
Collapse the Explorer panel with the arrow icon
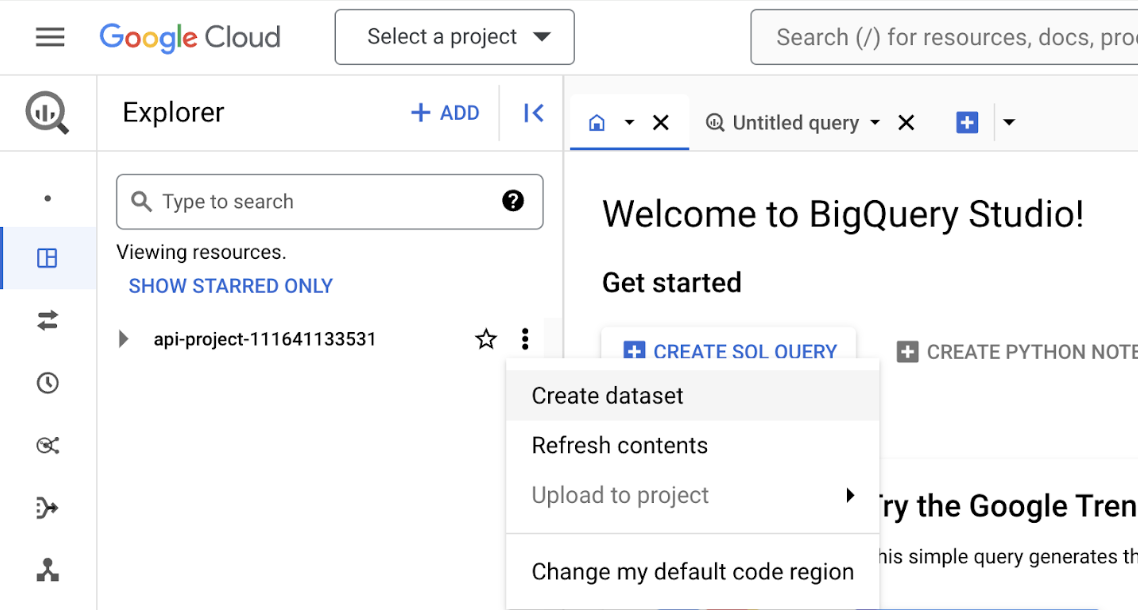click(533, 113)
